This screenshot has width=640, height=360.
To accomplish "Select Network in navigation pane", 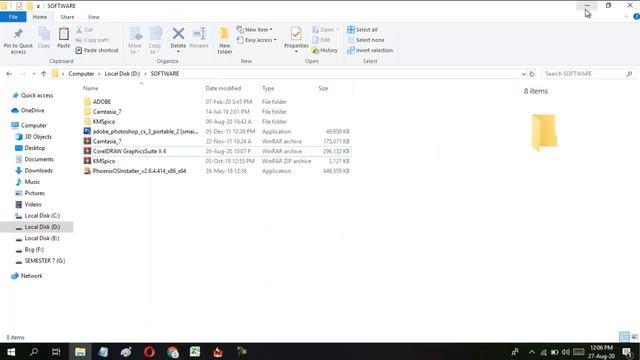I will coord(31,276).
